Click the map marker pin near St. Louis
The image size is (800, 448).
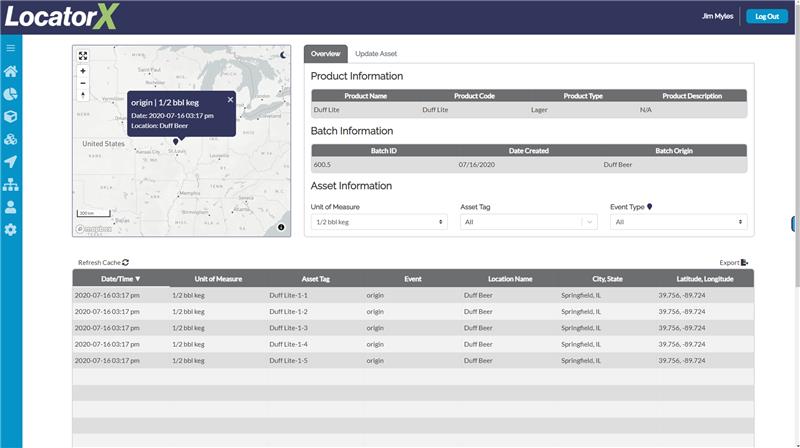[x=176, y=141]
